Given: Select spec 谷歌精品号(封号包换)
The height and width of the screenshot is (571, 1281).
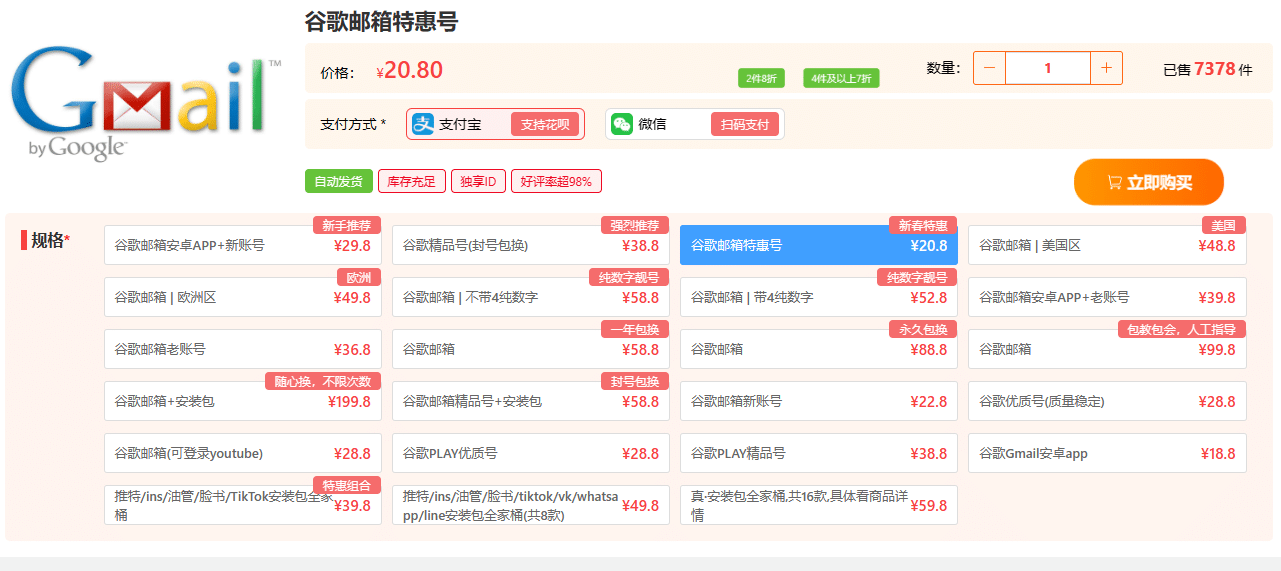Looking at the screenshot, I should (531, 245).
